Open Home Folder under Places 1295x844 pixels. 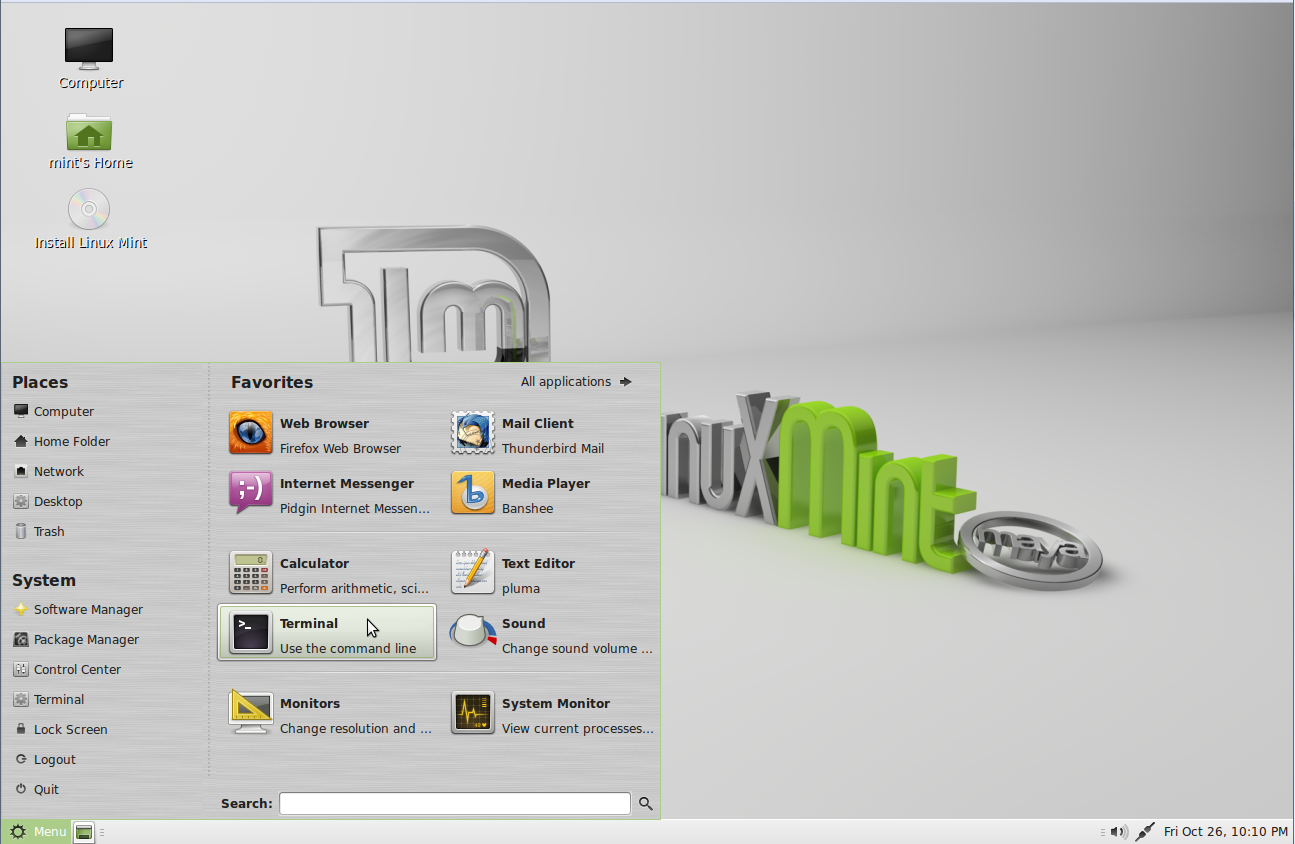[x=62, y=441]
